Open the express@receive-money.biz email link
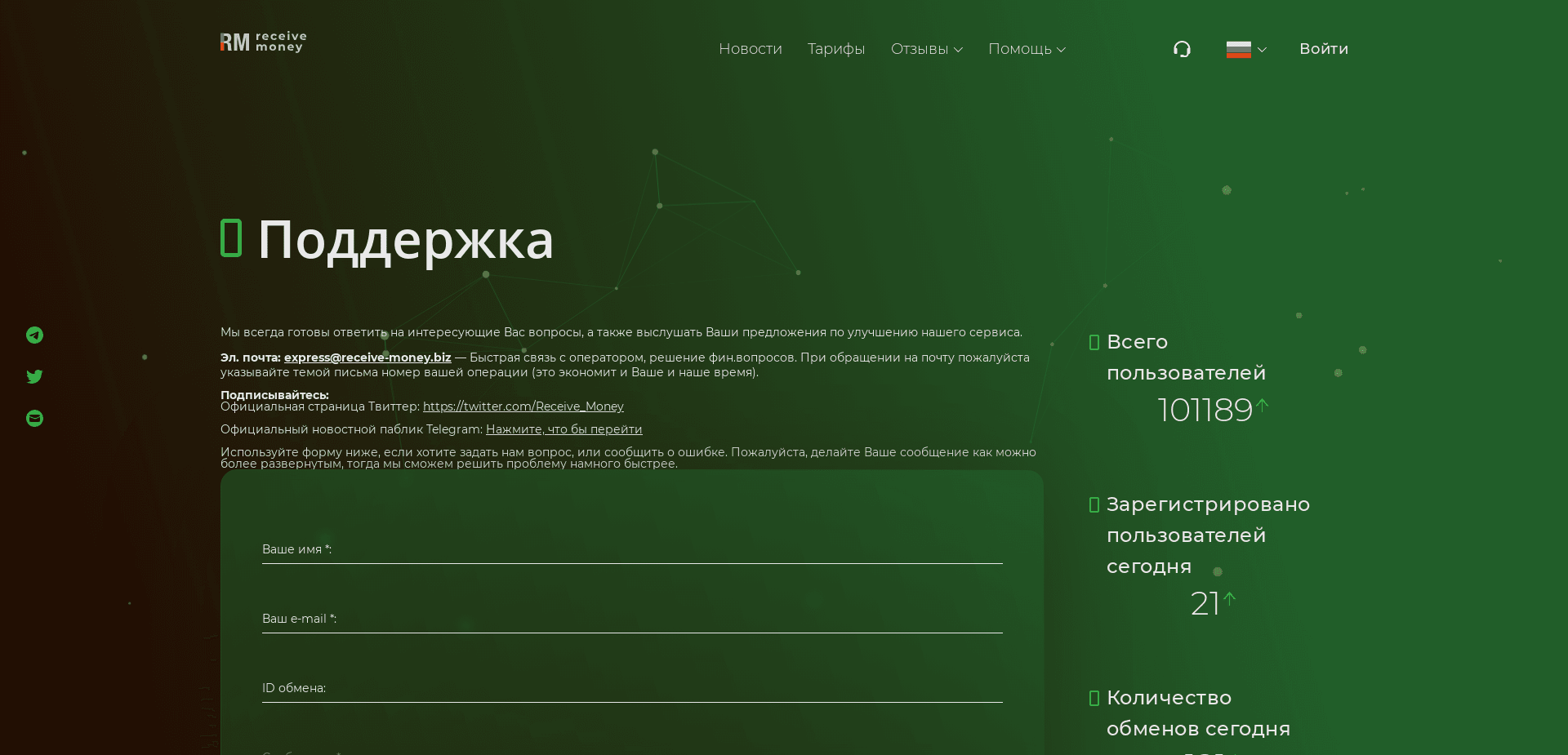Viewport: 1568px width, 755px height. click(x=367, y=358)
